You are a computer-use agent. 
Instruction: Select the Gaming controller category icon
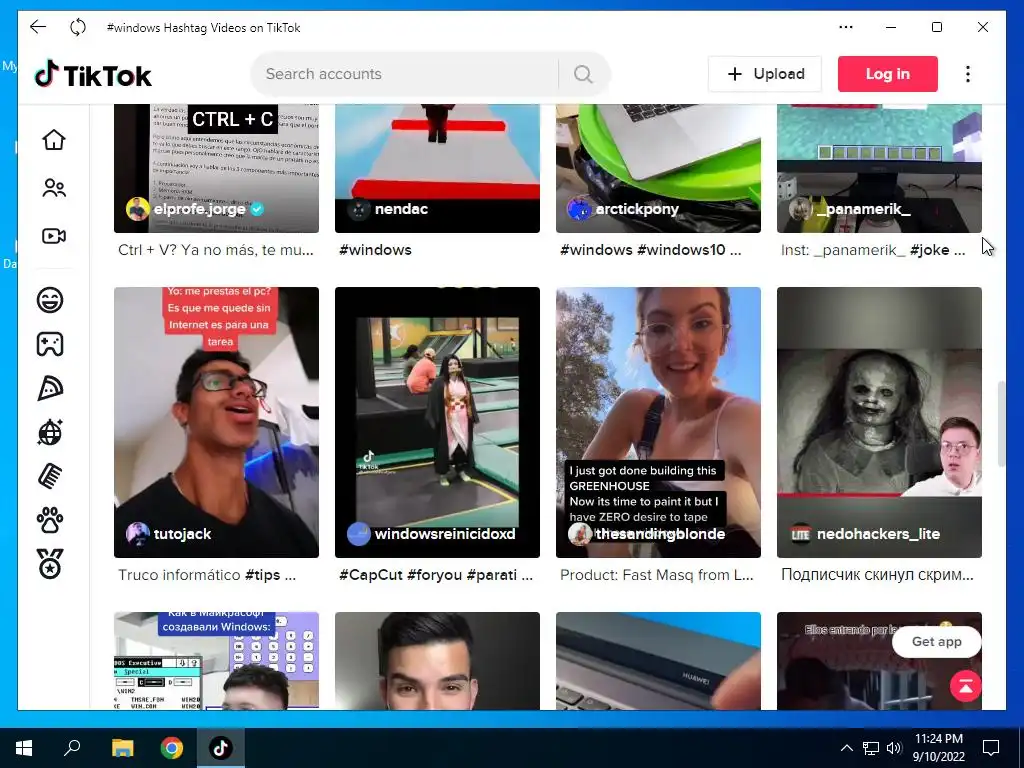click(50, 344)
